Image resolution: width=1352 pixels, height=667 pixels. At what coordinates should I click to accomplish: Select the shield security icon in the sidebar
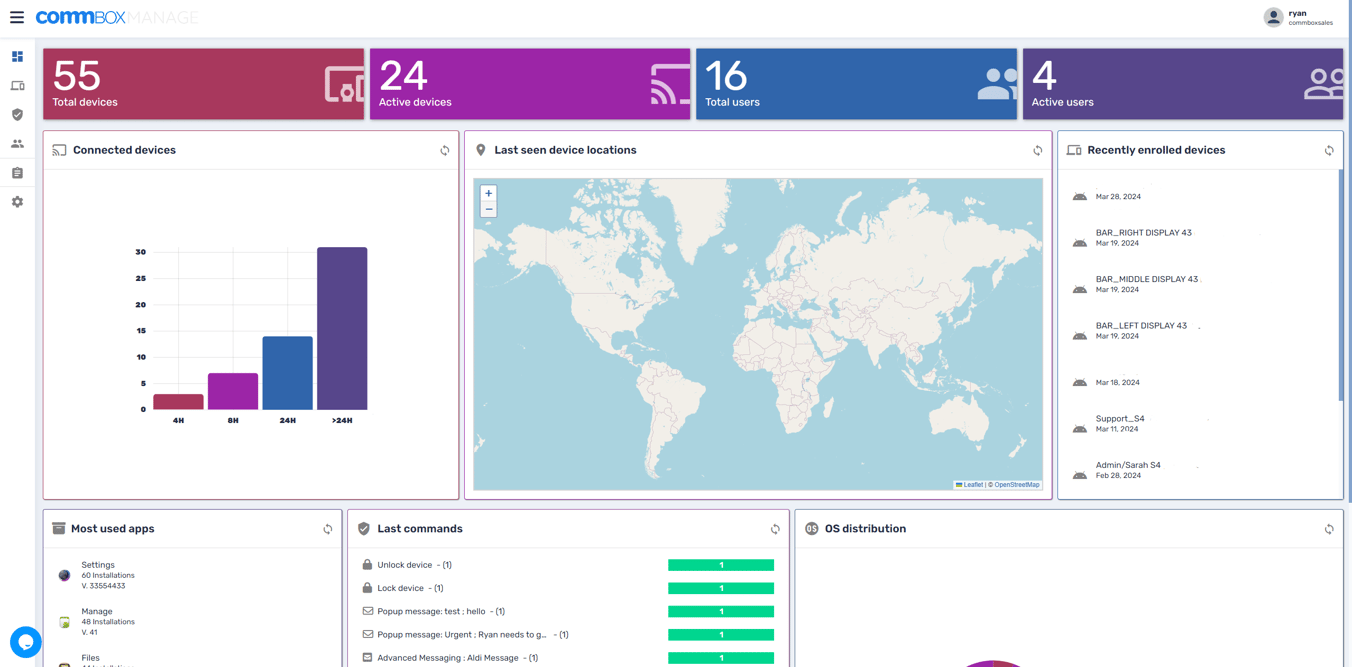pyautogui.click(x=16, y=114)
